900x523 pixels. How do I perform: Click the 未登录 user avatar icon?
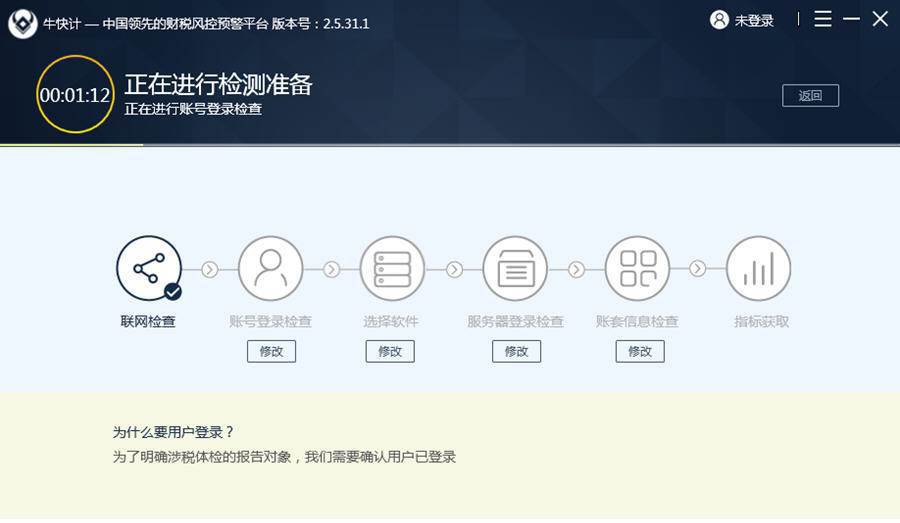click(x=719, y=20)
